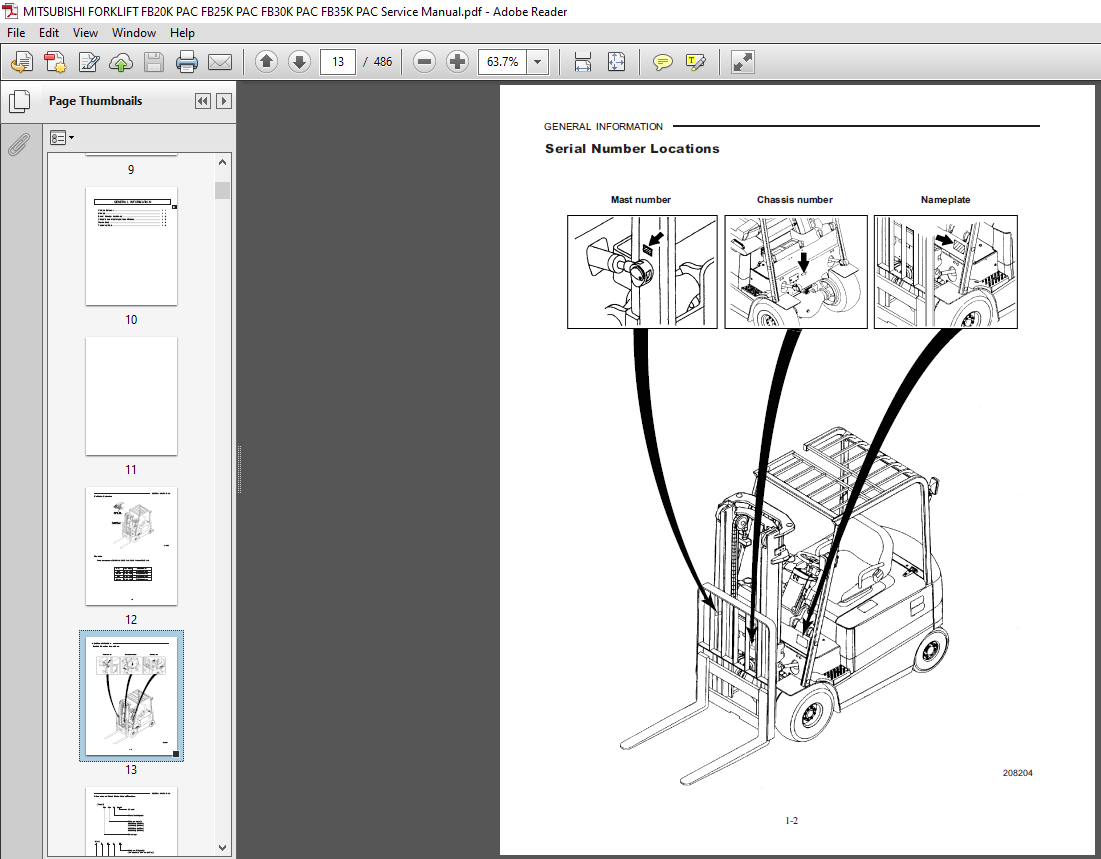Click the Mast number inset illustration

642,272
